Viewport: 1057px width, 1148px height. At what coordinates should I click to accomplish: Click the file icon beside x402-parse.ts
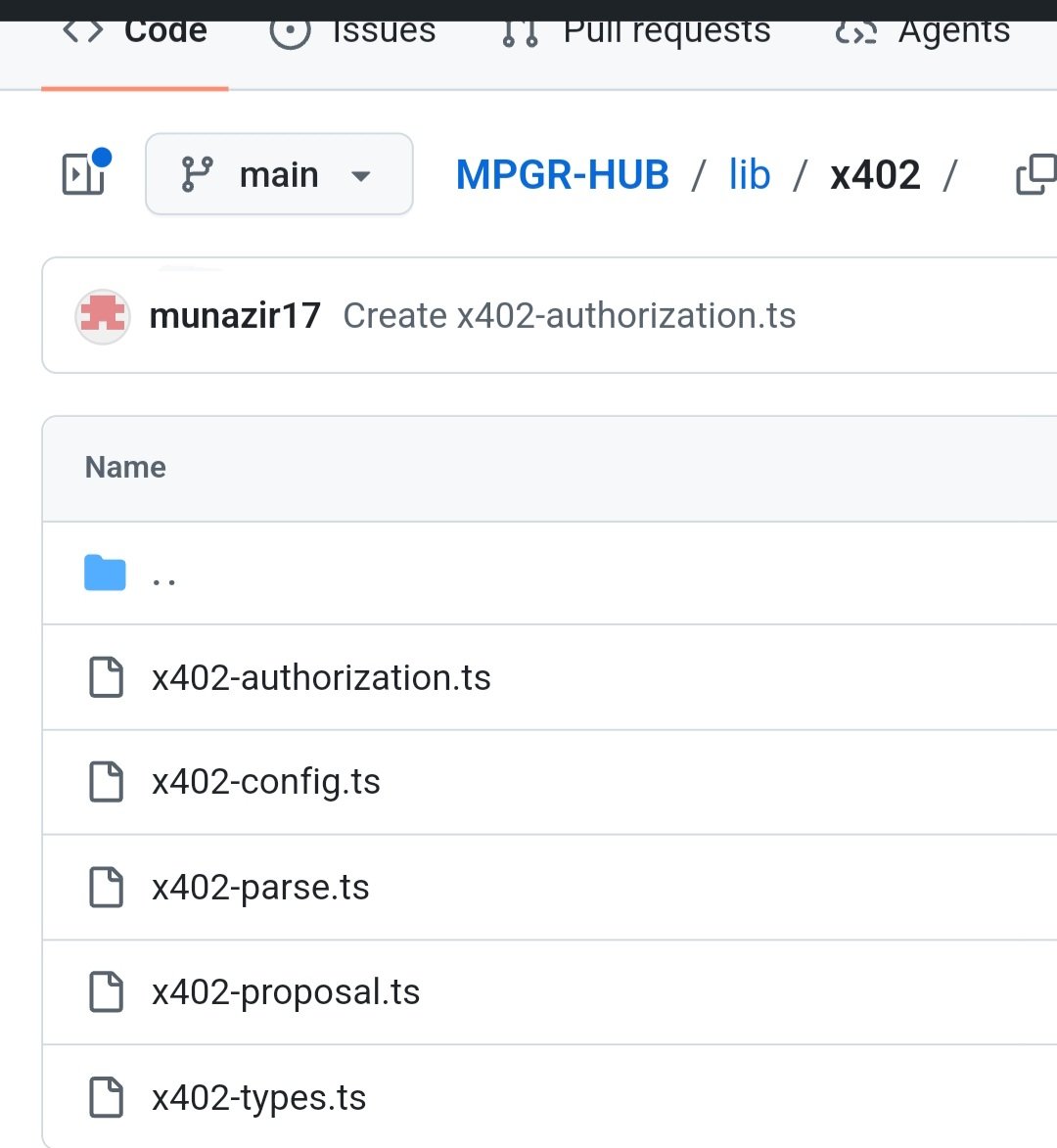106,887
